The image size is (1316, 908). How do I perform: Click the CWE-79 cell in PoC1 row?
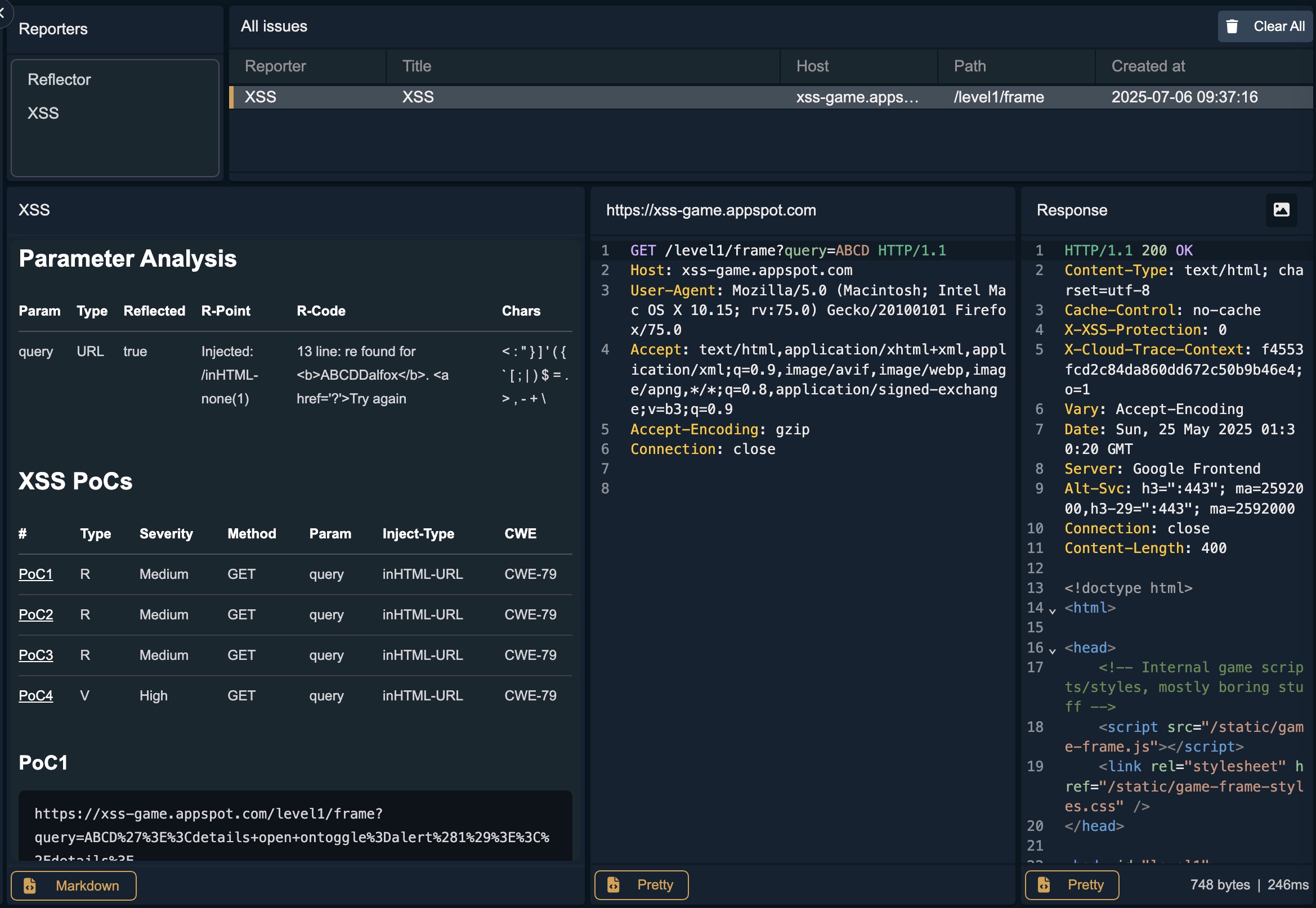click(530, 574)
